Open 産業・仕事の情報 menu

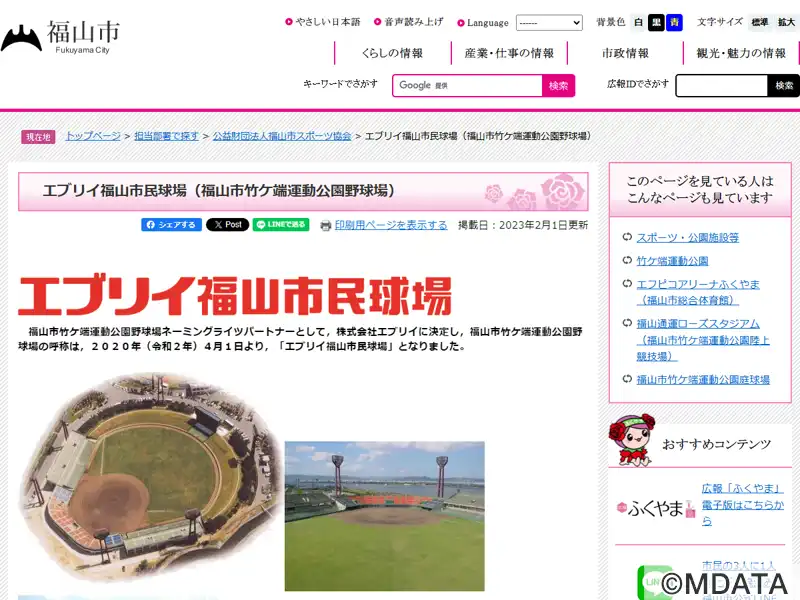(x=509, y=53)
